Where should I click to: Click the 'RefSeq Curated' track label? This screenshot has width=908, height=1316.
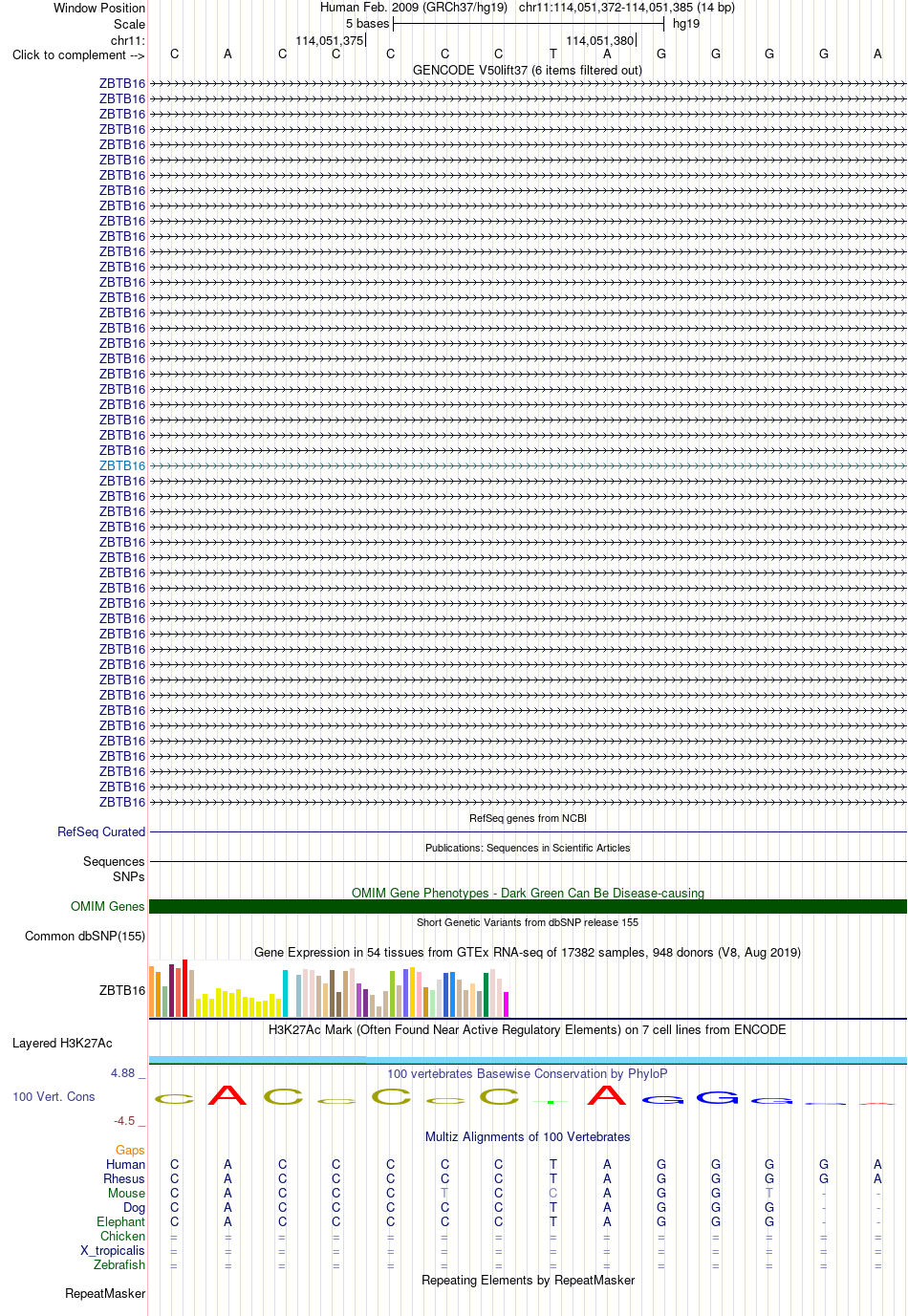click(x=101, y=832)
